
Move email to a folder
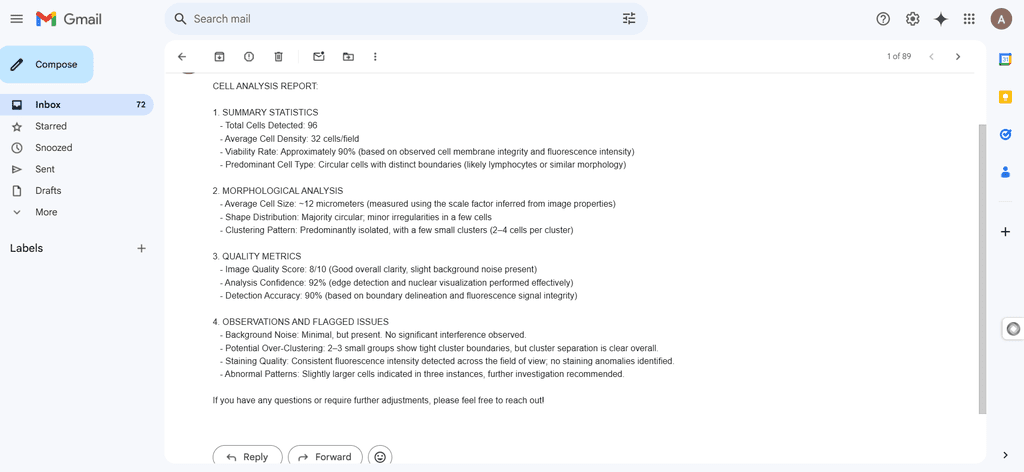click(x=348, y=57)
